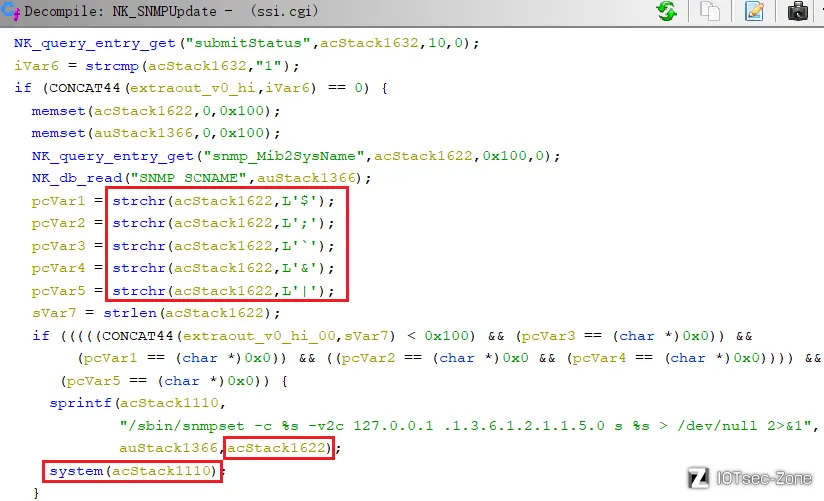This screenshot has height=501, width=824.
Task: Click variable pcVar4 assignment
Action: (x=58, y=268)
